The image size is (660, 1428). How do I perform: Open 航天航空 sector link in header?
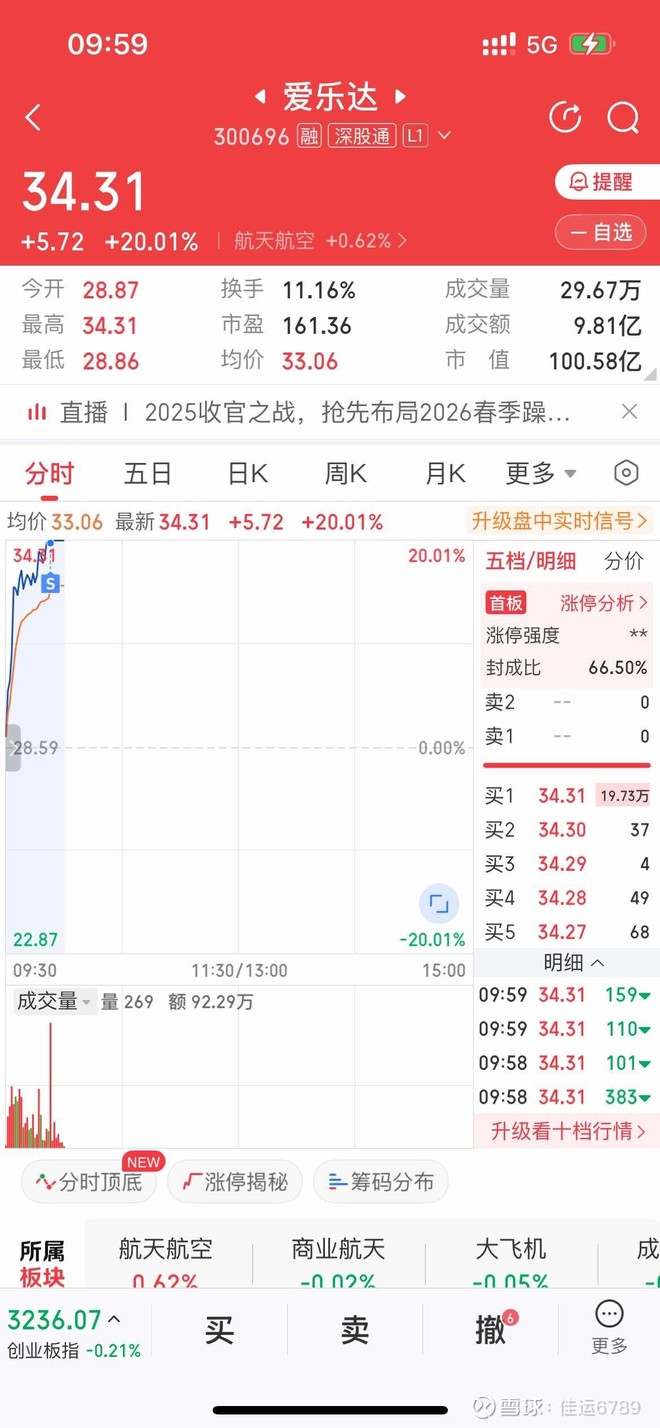point(320,241)
